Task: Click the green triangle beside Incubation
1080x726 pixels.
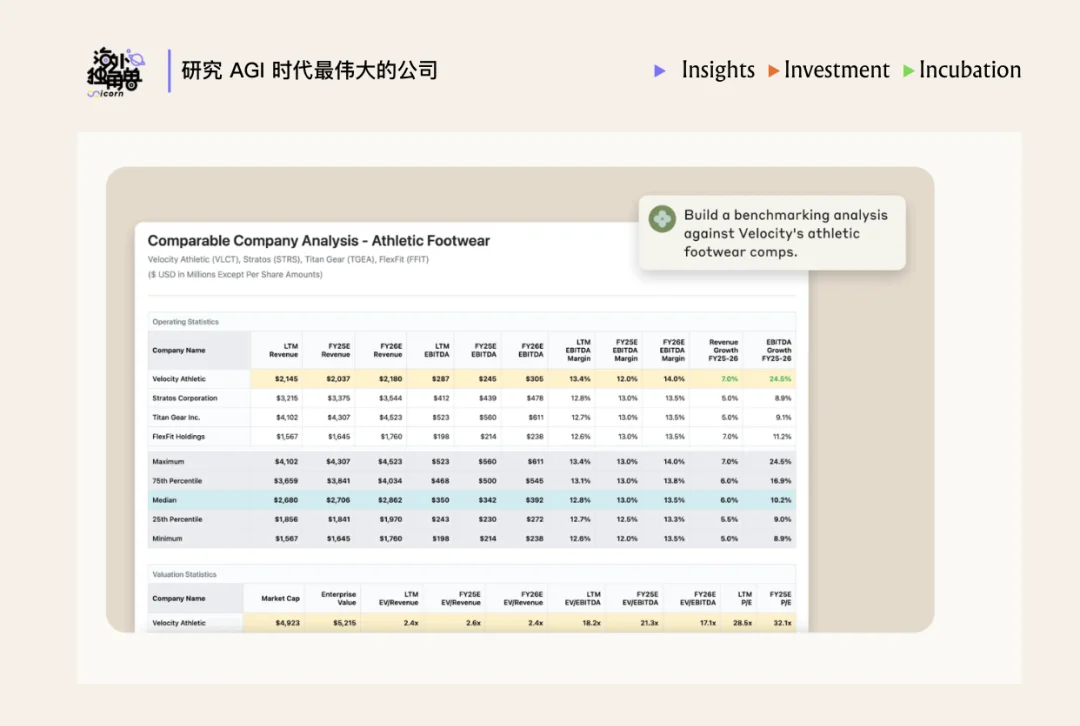Action: point(907,71)
